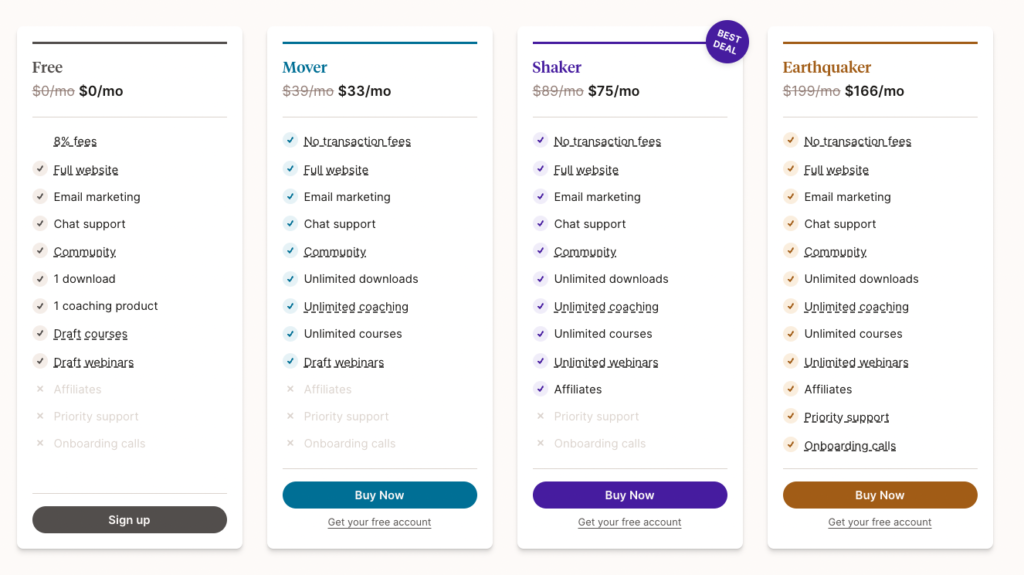Viewport: 1024px width, 575px height.
Task: Click the checkmark next to Shaker's Affiliates
Action: click(x=540, y=389)
